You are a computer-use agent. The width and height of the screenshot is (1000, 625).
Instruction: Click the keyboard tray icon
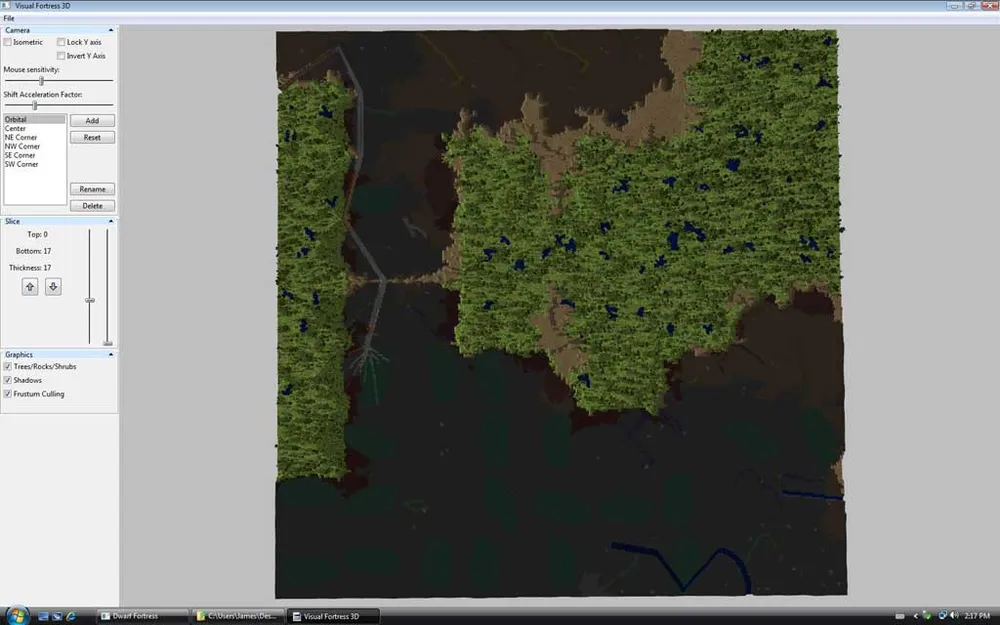tap(900, 616)
